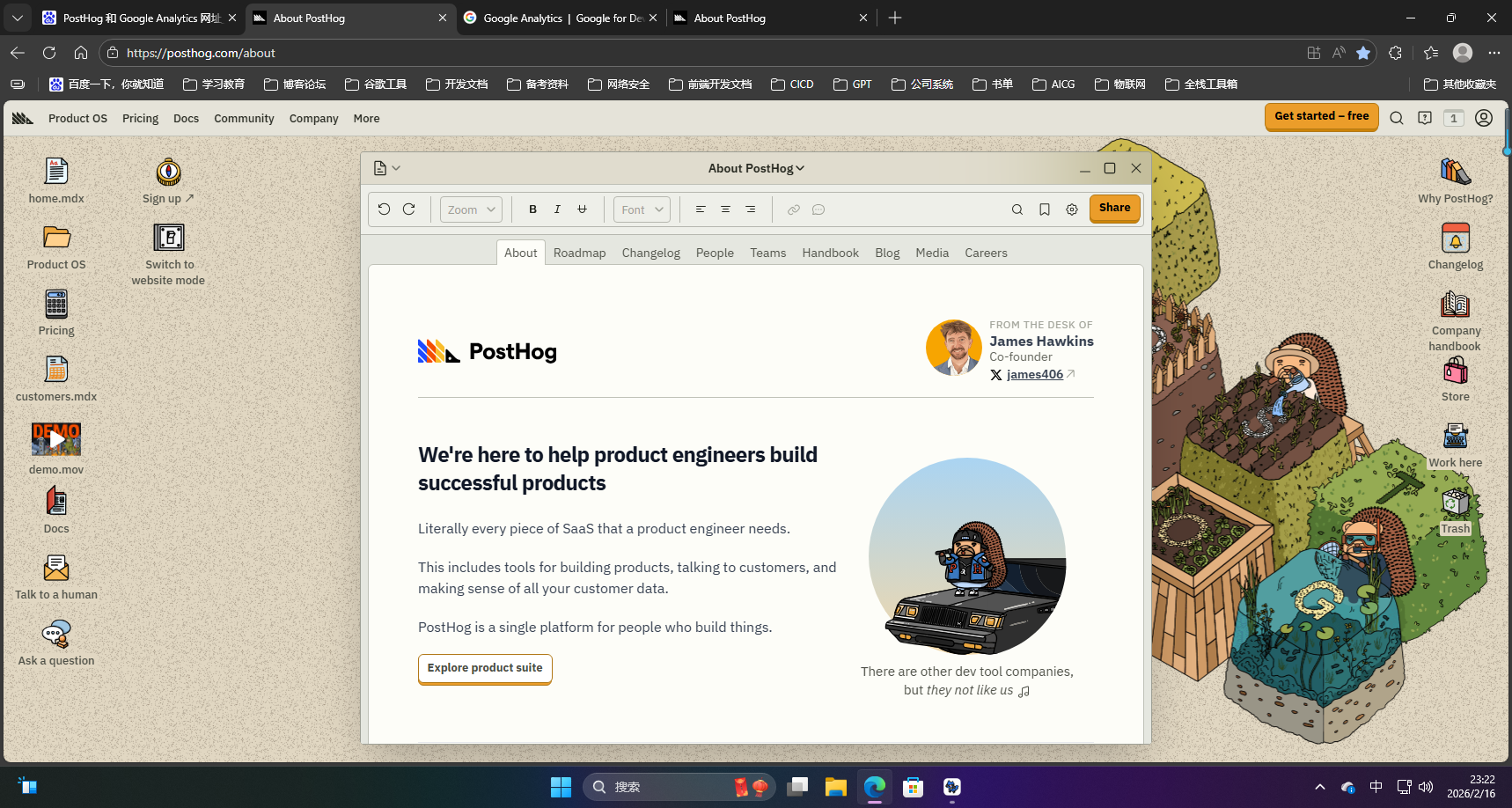Open File Explorer from taskbar
This screenshot has height=808, width=1512.
[x=836, y=787]
